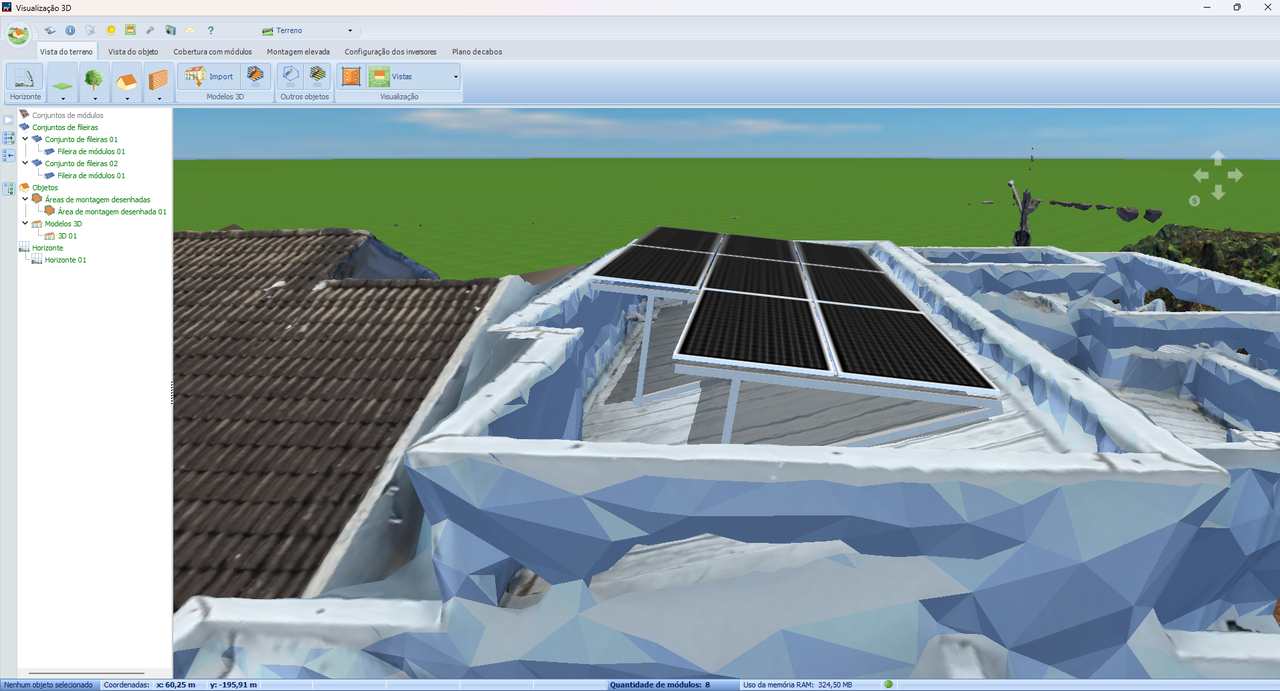Viewport: 1280px width, 691px height.
Task: Click the camera screenshot icon in top toolbar
Action: [x=170, y=30]
